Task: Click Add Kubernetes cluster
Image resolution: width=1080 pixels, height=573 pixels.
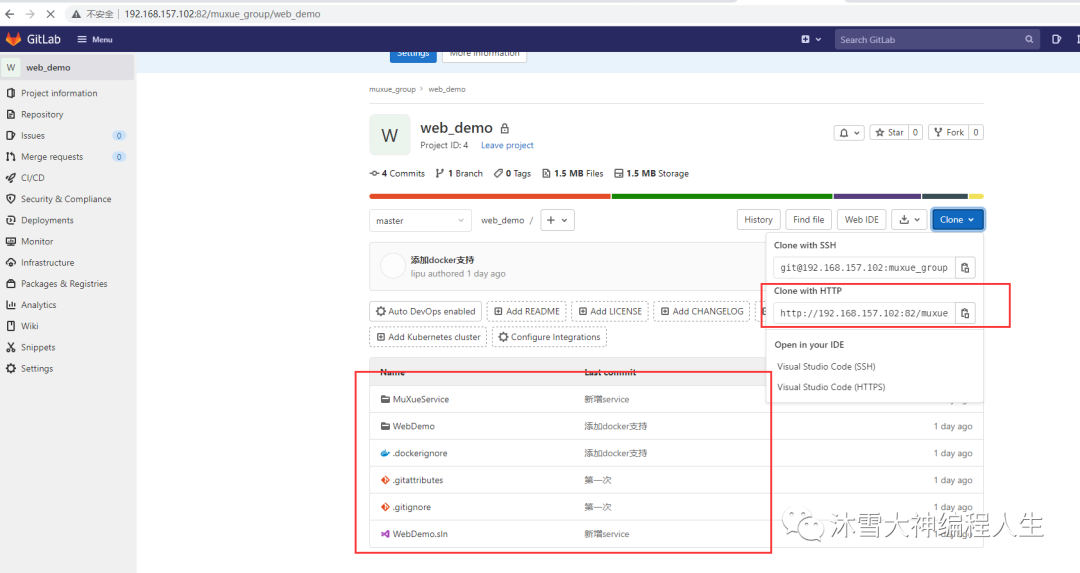Action: coord(428,337)
